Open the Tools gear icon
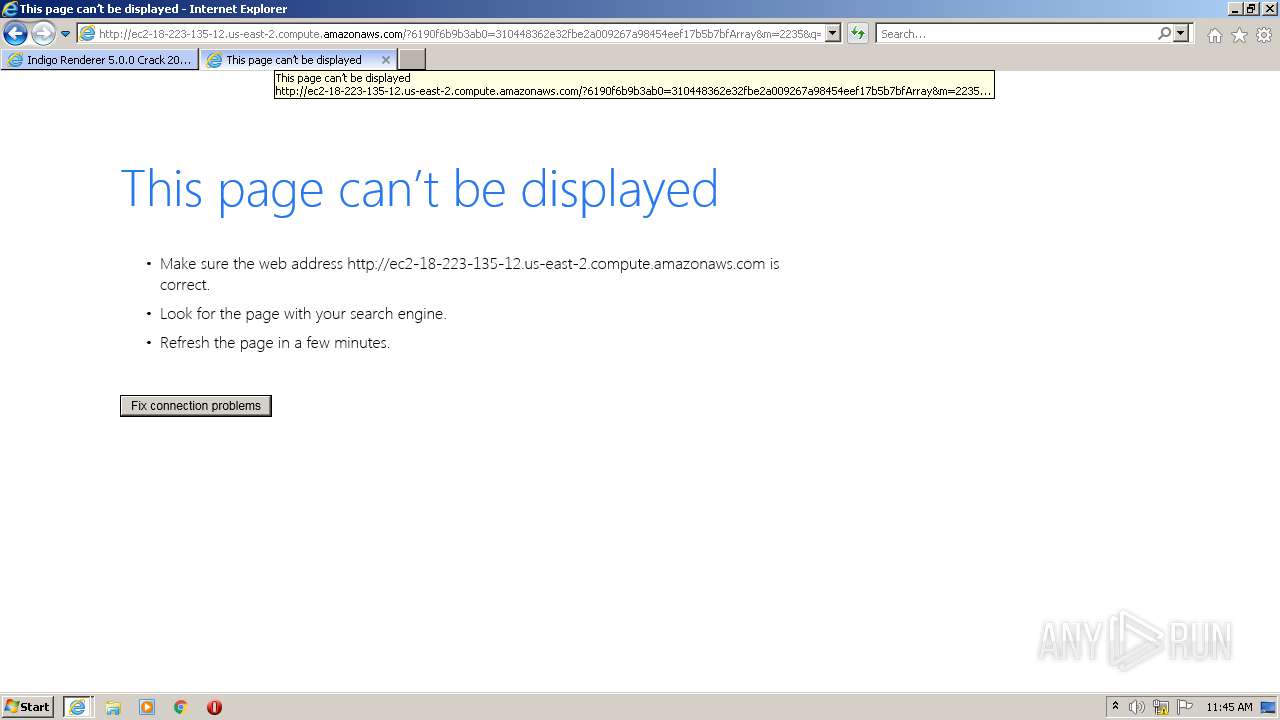Image resolution: width=1280 pixels, height=720 pixels. (1264, 35)
